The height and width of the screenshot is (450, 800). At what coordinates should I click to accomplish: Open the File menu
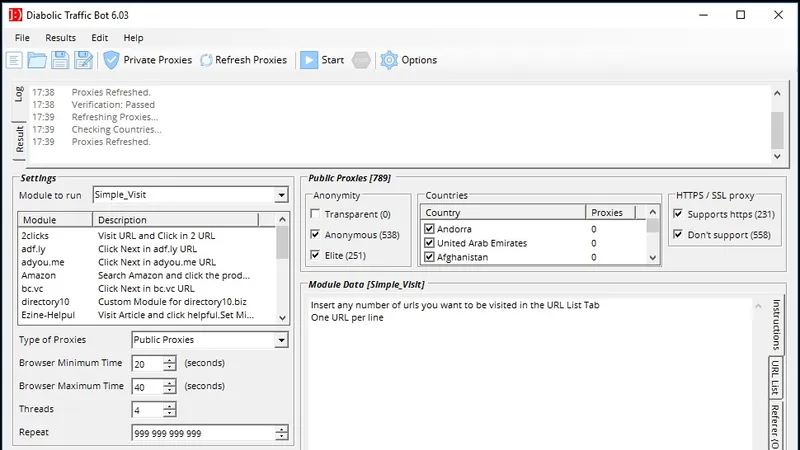point(22,38)
